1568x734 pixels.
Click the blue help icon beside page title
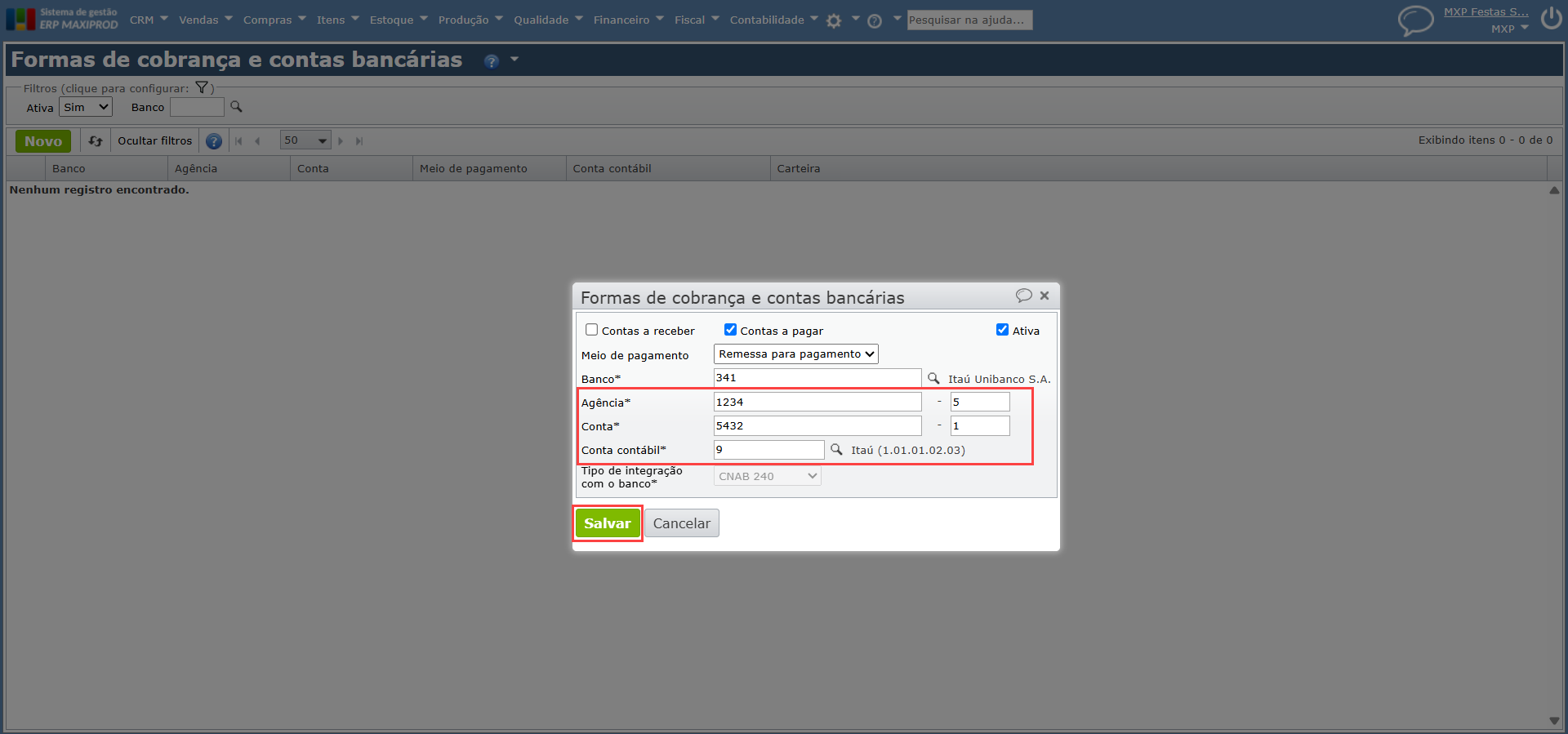tap(491, 61)
